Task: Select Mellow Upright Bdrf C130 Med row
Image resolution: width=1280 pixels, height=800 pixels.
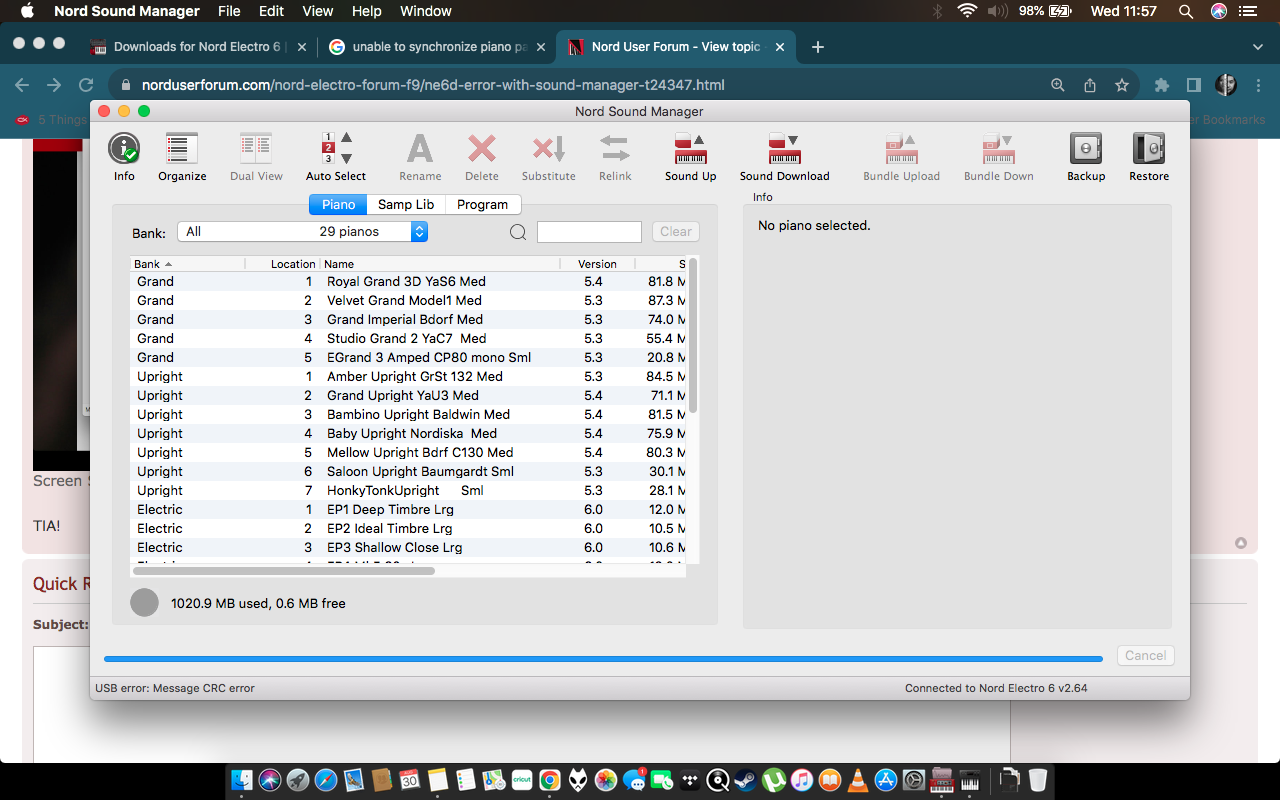Action: 409,452
